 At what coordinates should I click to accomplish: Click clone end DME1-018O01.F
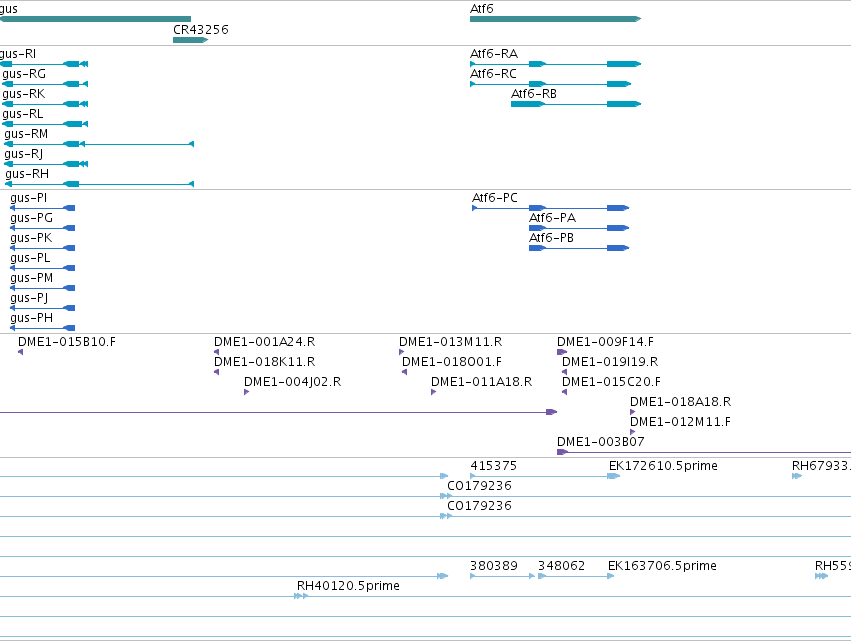[405, 372]
